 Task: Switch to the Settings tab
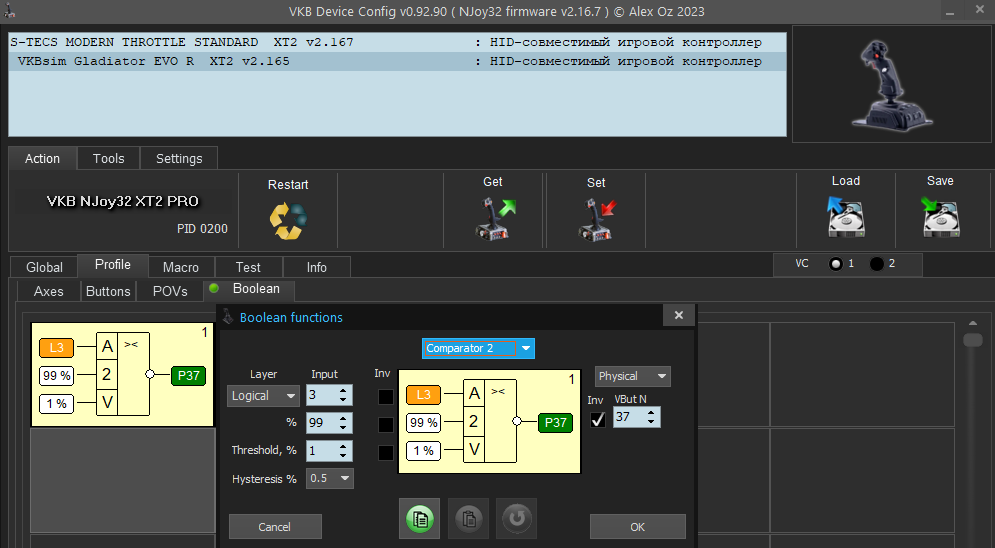(x=179, y=159)
